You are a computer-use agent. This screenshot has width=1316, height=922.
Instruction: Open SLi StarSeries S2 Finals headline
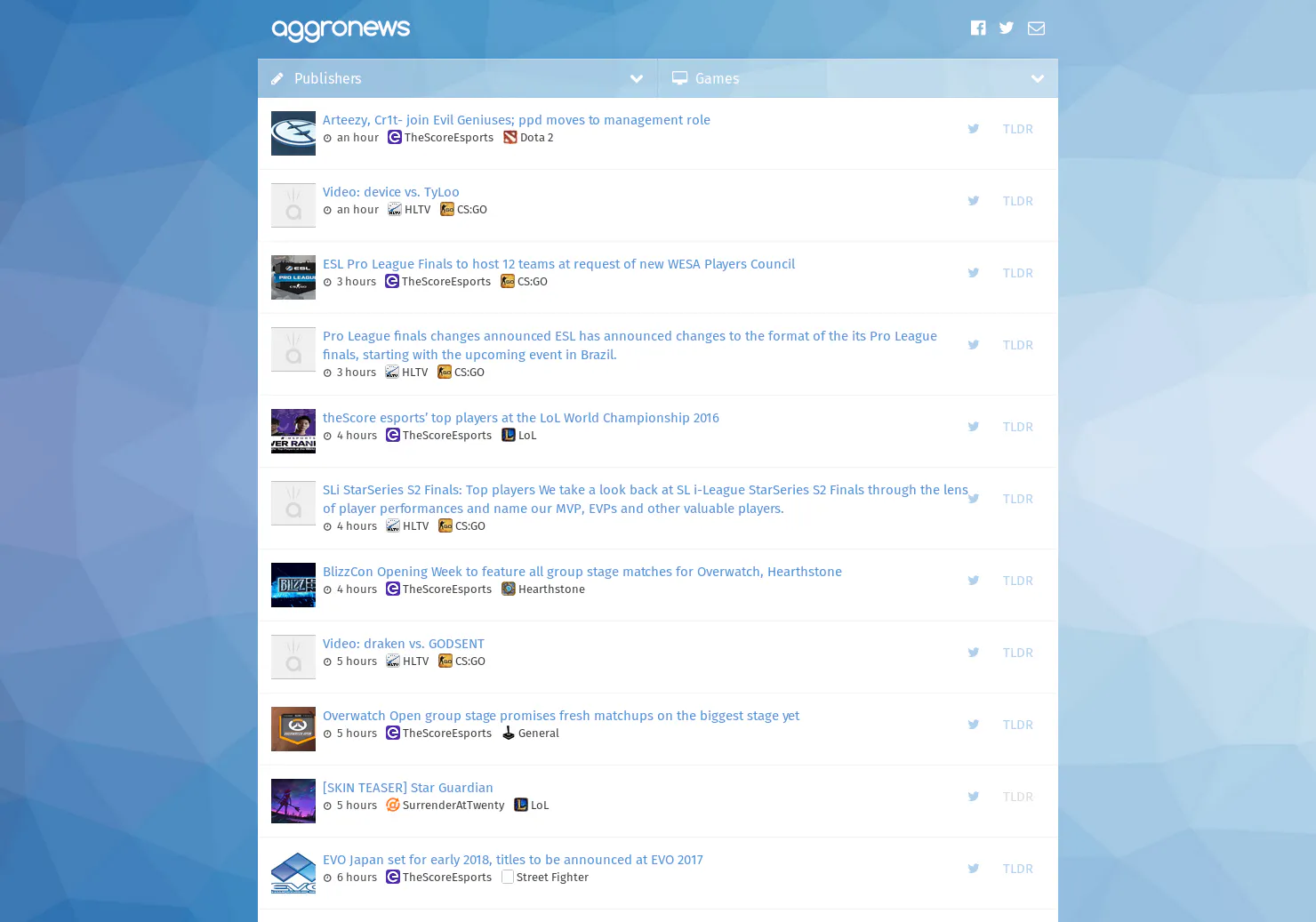click(x=645, y=499)
